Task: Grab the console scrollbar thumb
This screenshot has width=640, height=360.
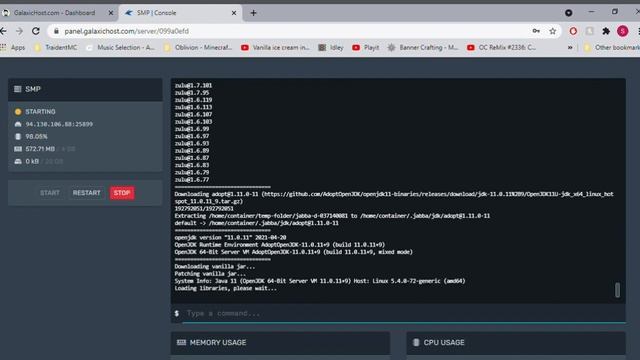Action: pyautogui.click(x=617, y=290)
